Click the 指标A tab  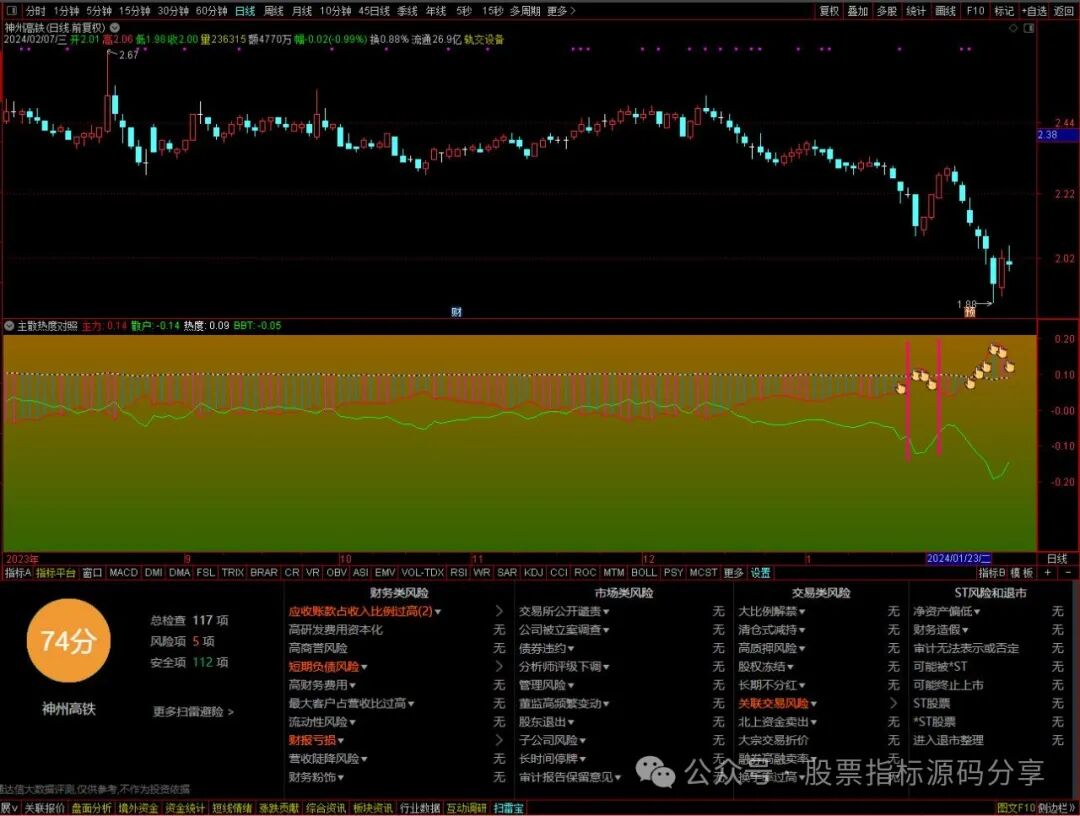click(18, 572)
